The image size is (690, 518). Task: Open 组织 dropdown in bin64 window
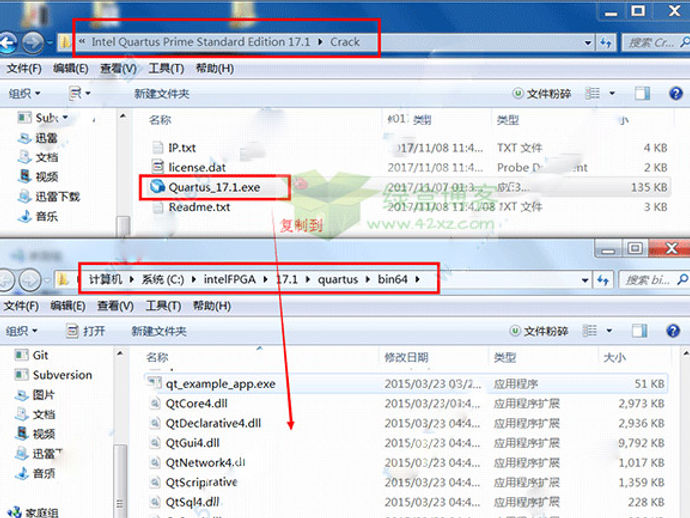(x=22, y=331)
